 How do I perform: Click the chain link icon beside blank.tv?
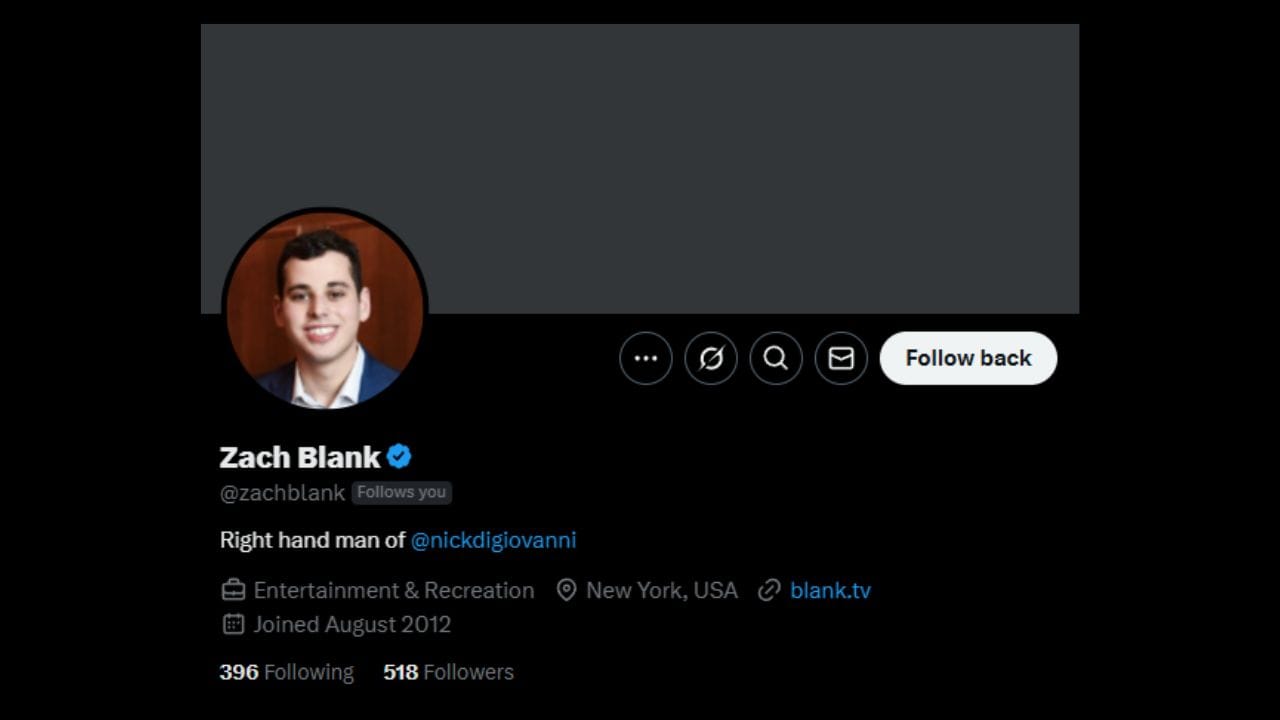point(768,590)
